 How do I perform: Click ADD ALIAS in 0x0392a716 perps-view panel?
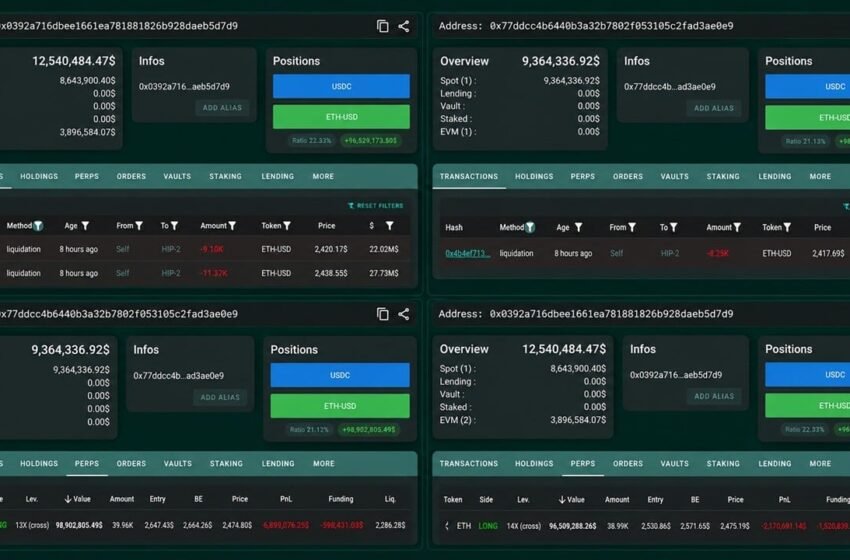714,396
